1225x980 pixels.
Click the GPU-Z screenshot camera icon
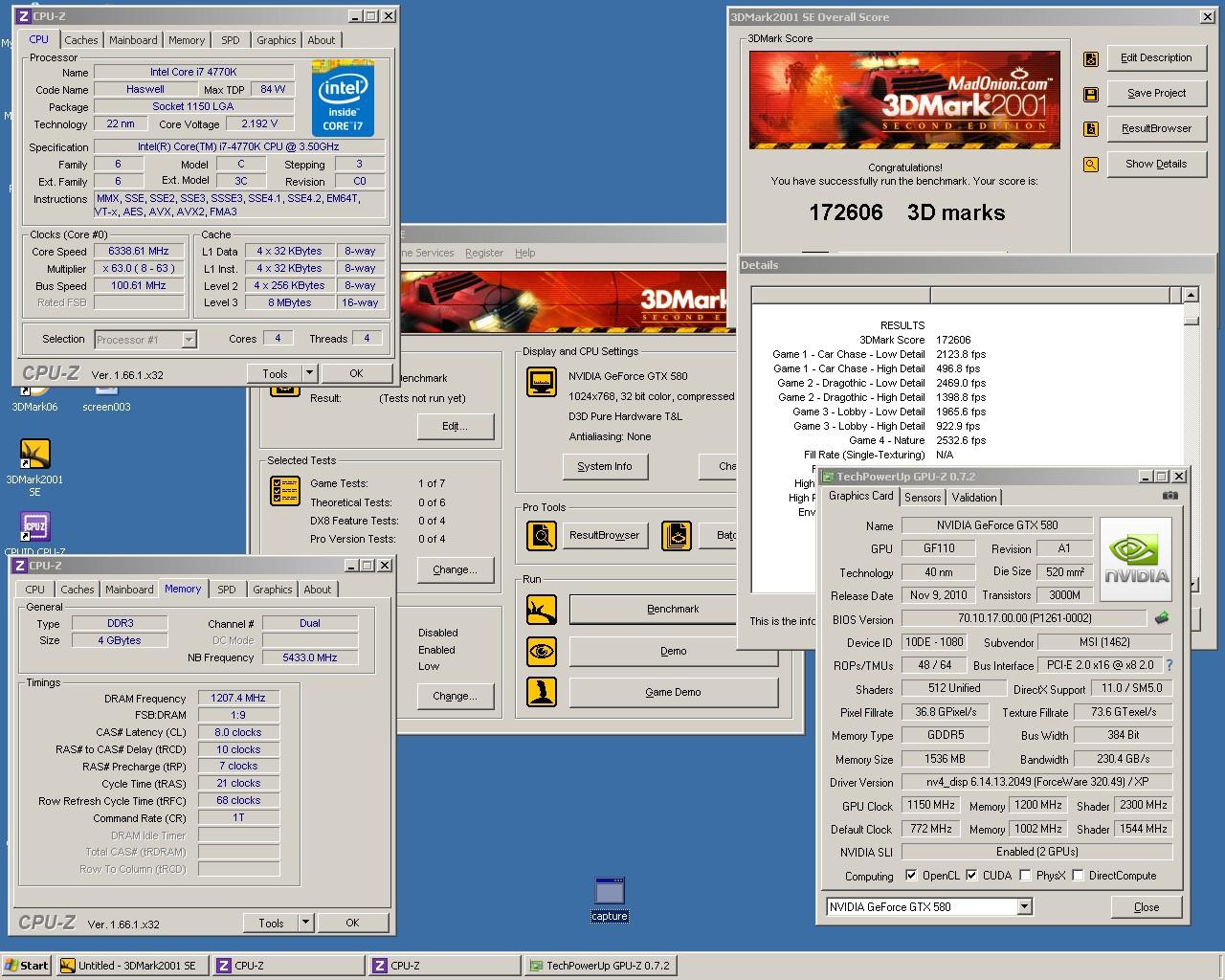(x=1169, y=496)
